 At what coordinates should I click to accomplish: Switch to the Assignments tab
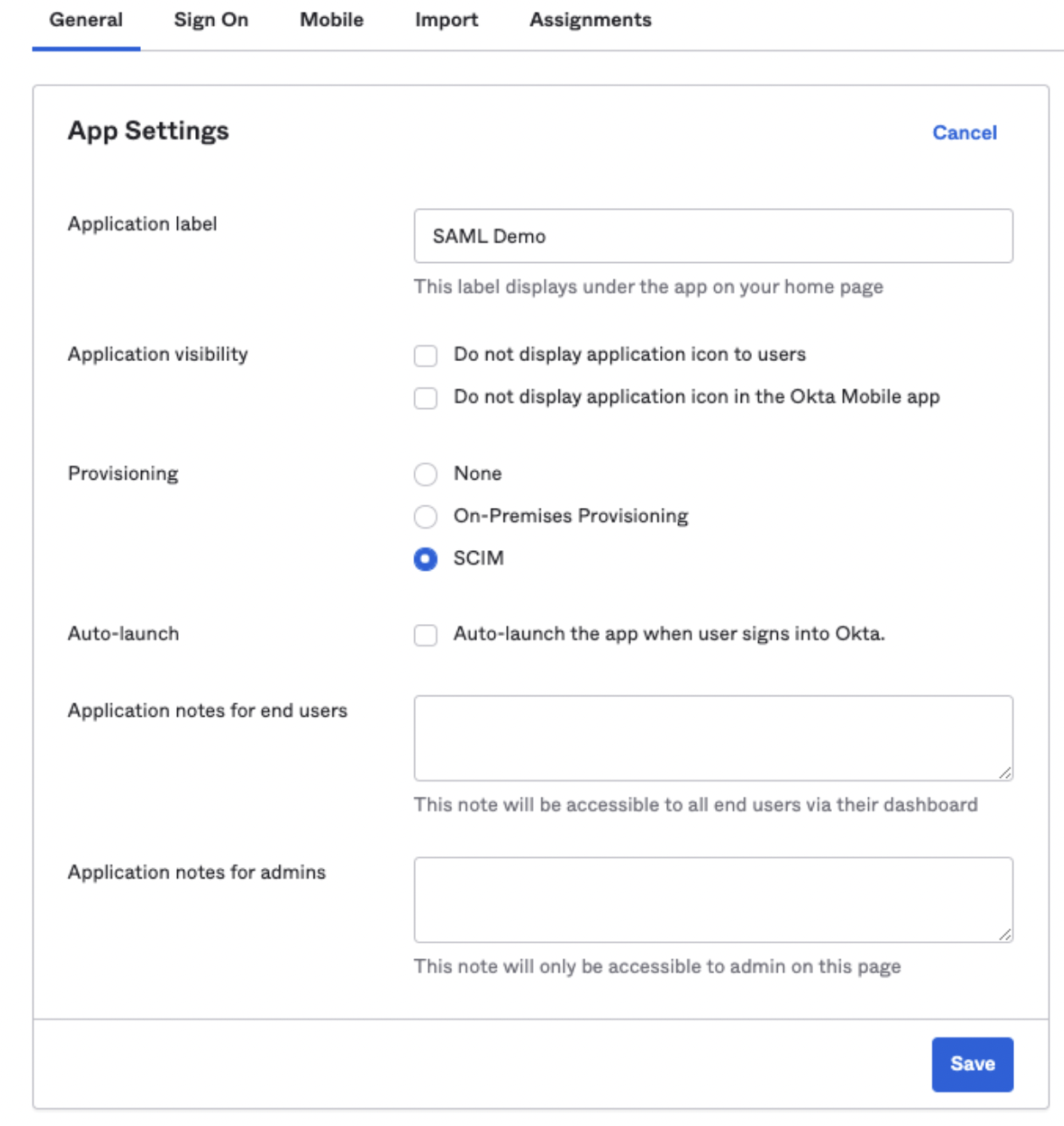tap(590, 20)
